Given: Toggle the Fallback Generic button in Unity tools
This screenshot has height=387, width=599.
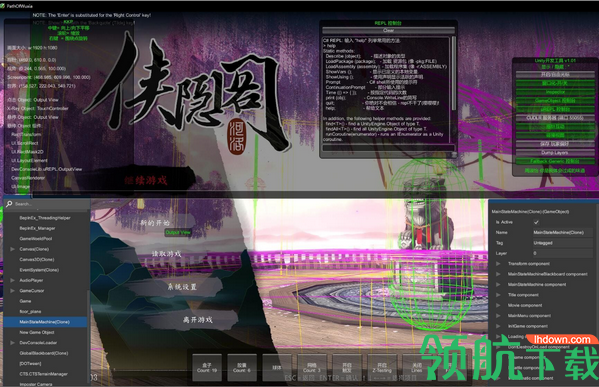Looking at the screenshot, I should coord(555,161).
